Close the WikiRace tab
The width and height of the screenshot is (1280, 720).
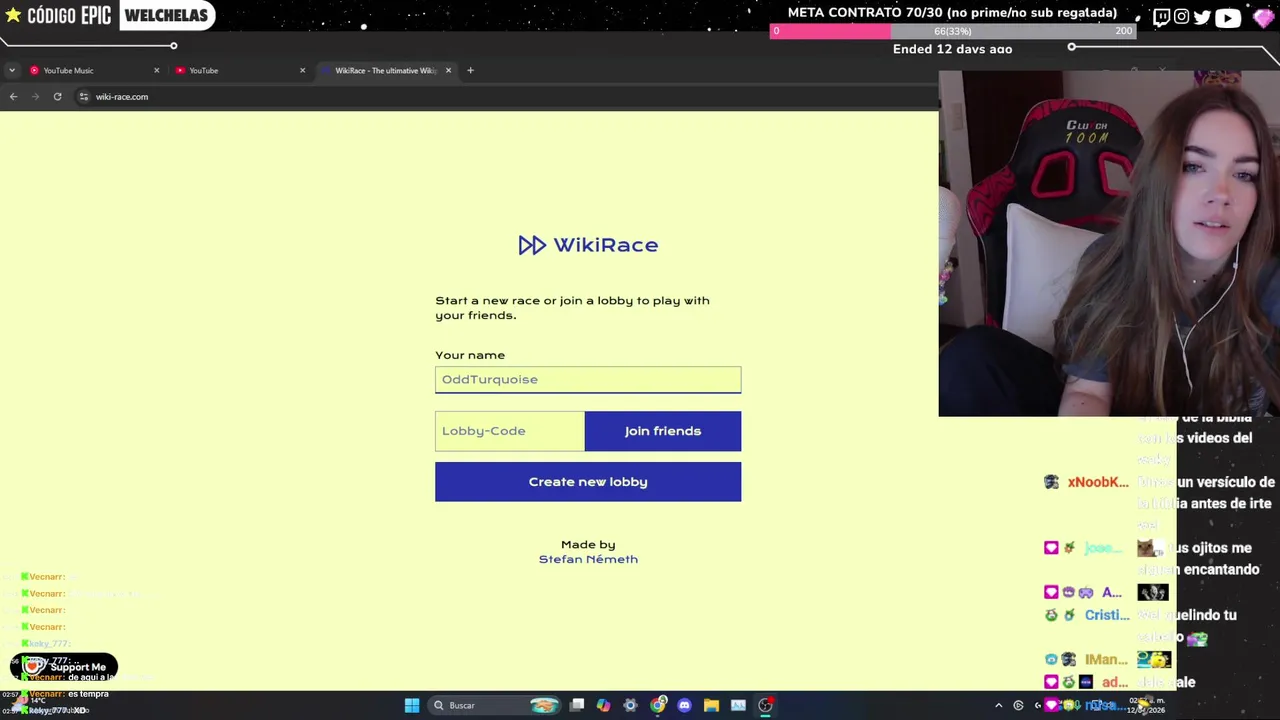(448, 70)
